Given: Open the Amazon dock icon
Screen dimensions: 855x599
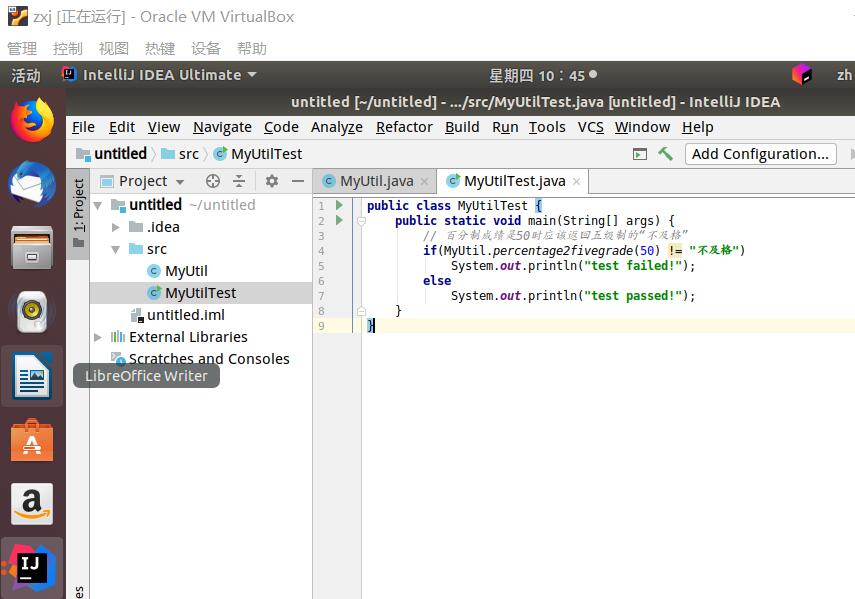Looking at the screenshot, I should point(32,504).
